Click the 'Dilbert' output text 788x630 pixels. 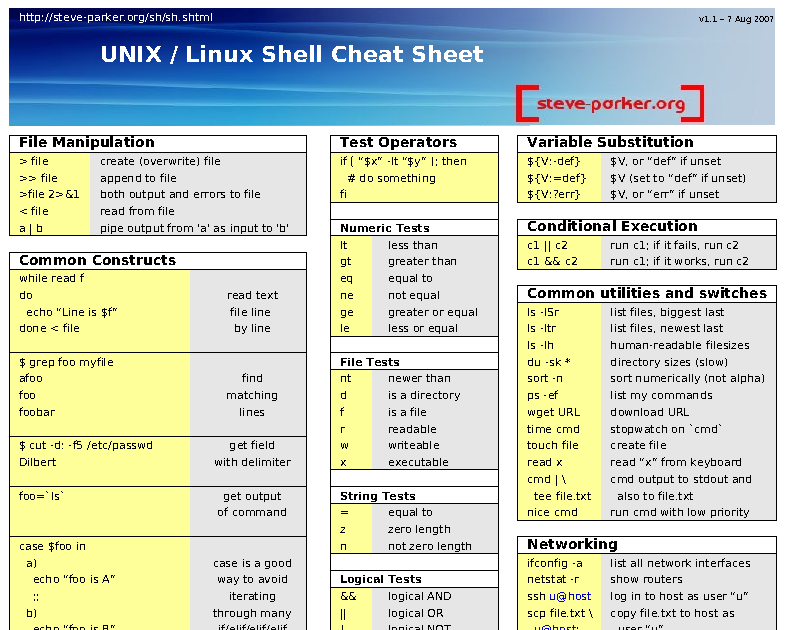click(x=37, y=462)
